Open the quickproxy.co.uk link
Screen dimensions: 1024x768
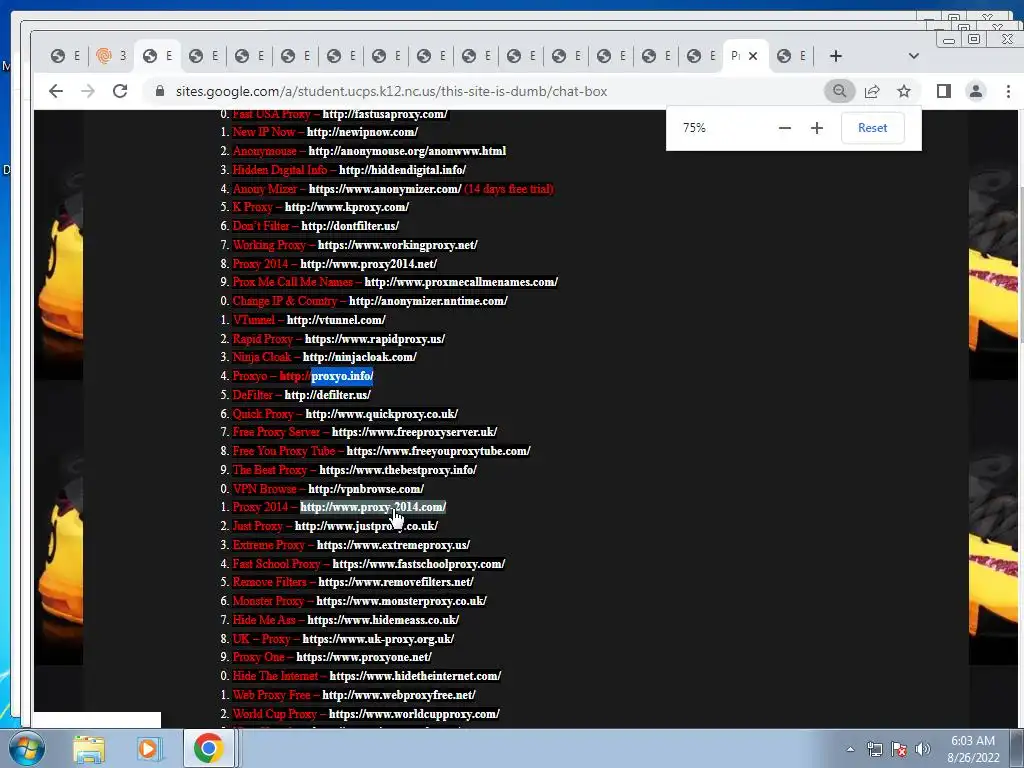pyautogui.click(x=382, y=414)
